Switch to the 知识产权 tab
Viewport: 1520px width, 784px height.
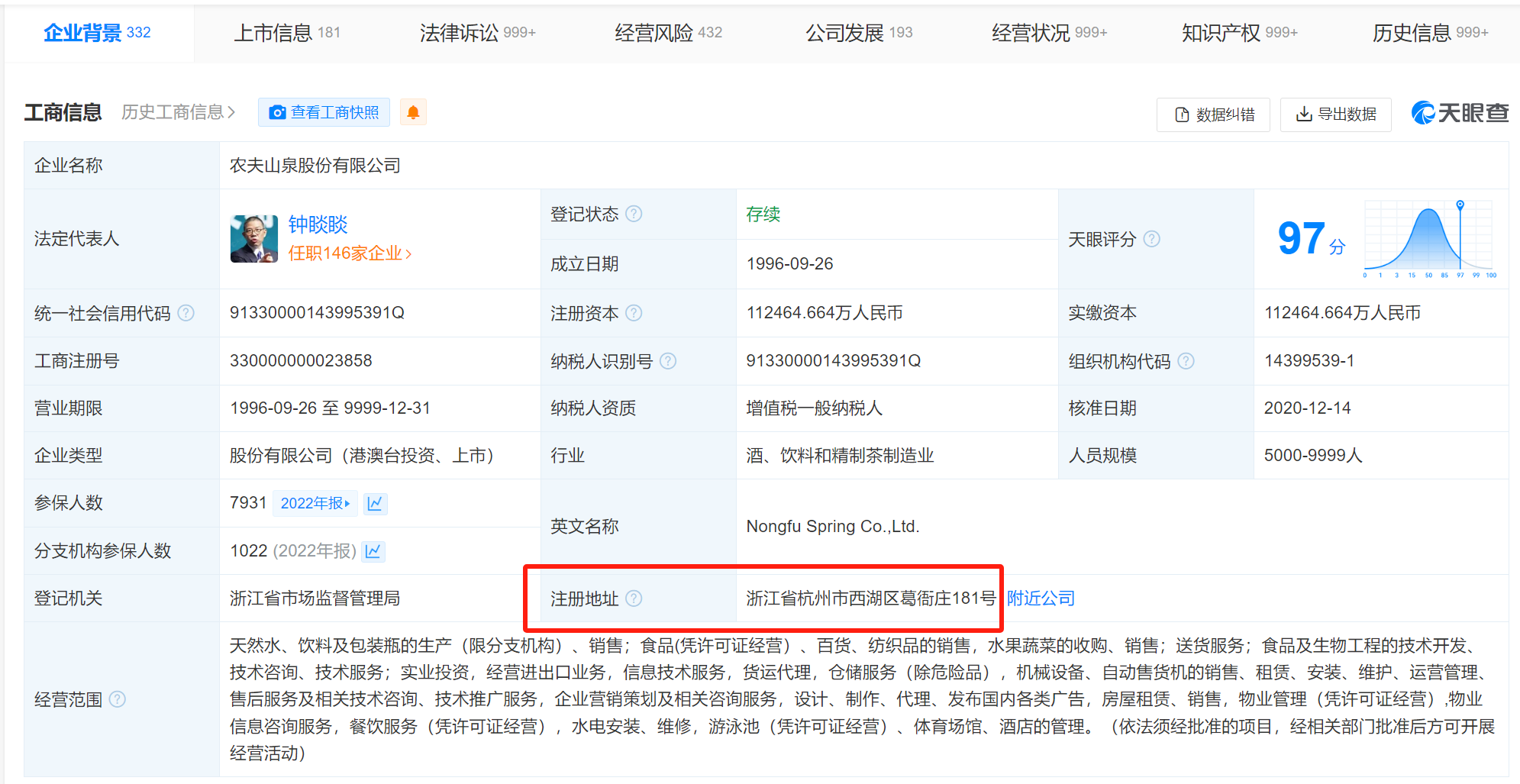click(x=1240, y=33)
